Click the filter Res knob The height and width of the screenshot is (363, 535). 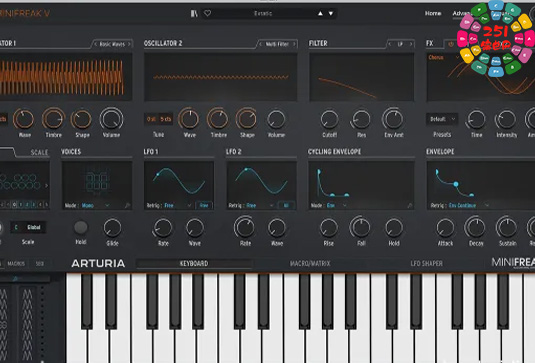(x=361, y=119)
